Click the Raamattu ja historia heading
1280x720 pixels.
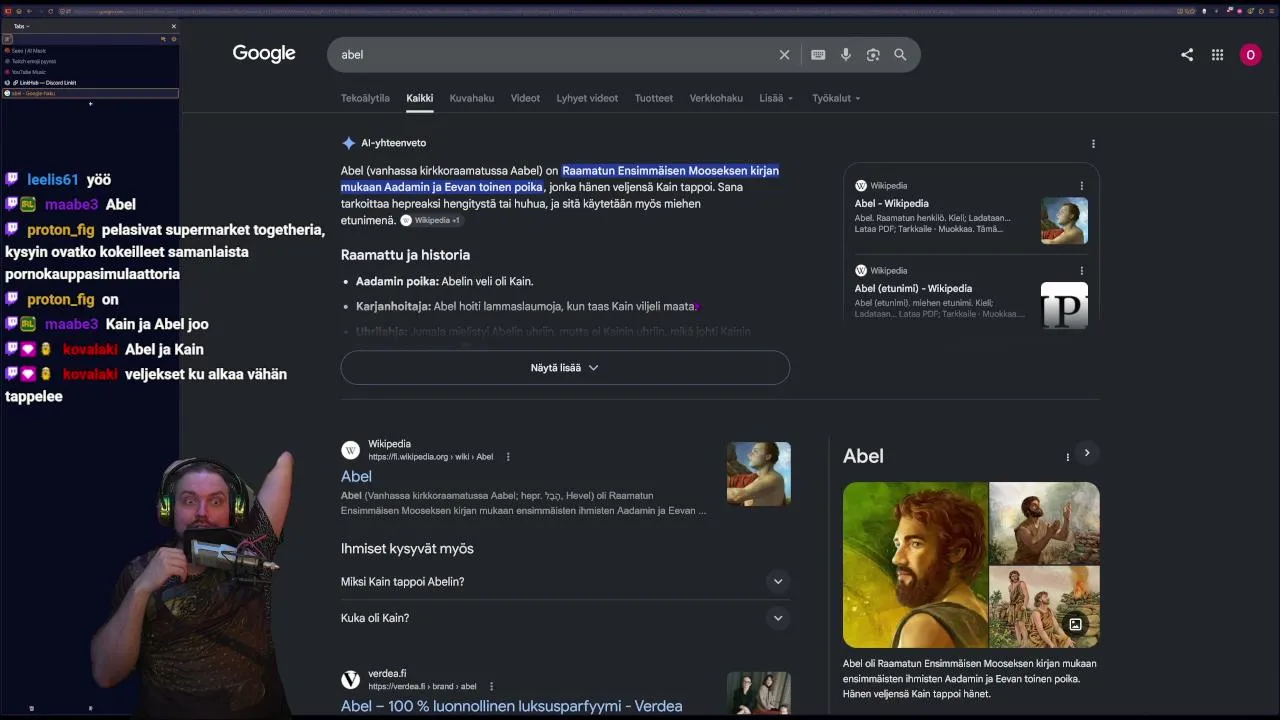[405, 255]
